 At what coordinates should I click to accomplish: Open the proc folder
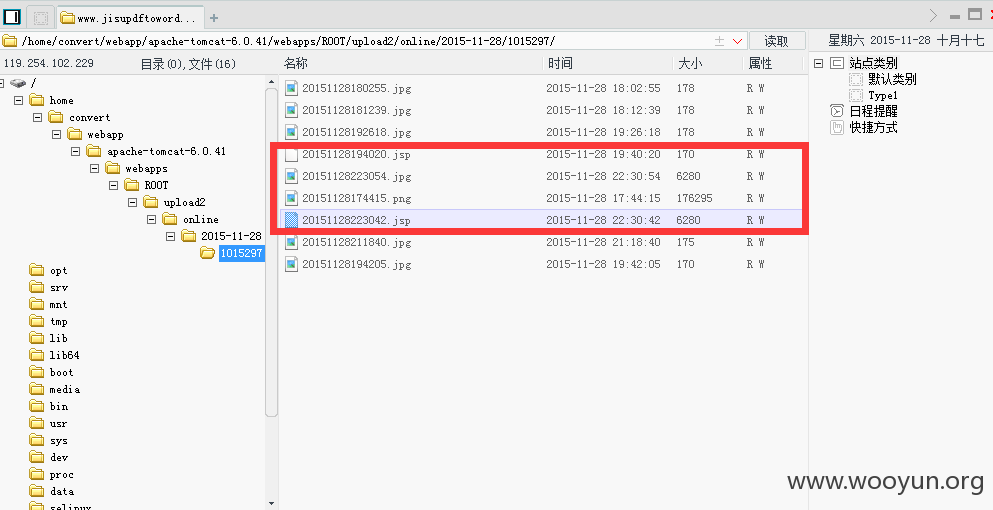(61, 475)
